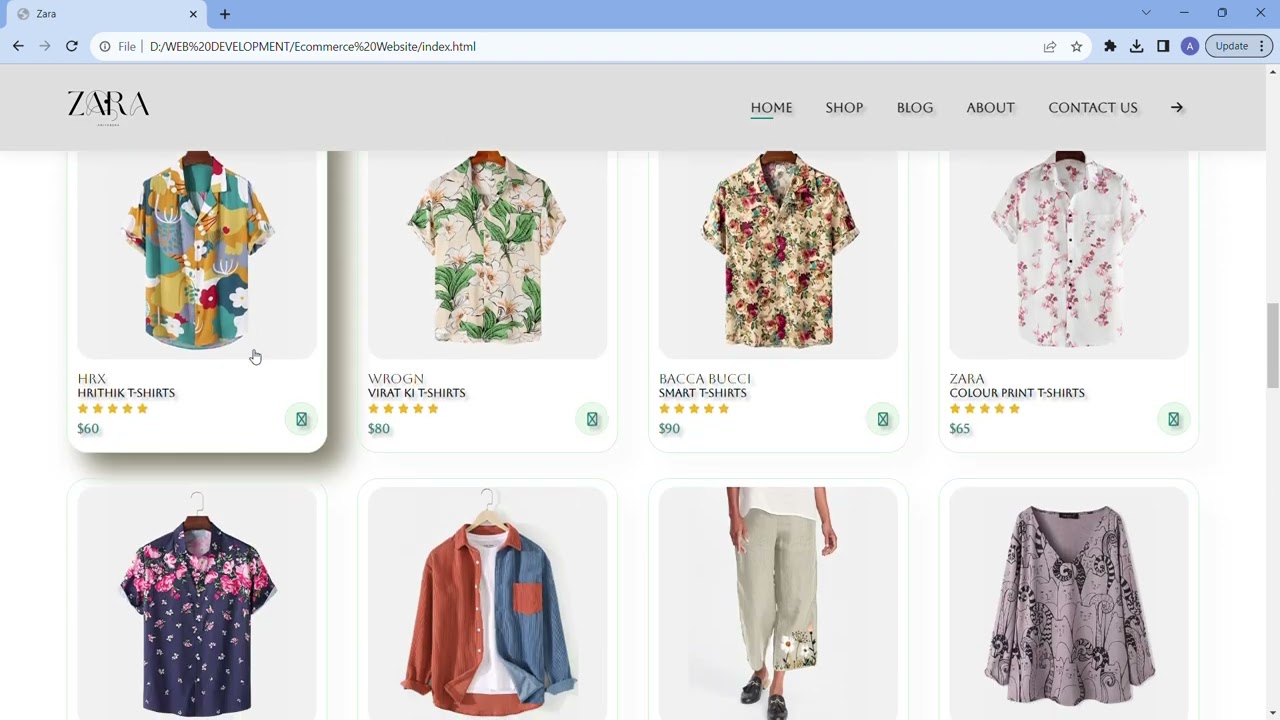
Task: Click the star rating under Colour Print T-Shirts
Action: point(985,409)
